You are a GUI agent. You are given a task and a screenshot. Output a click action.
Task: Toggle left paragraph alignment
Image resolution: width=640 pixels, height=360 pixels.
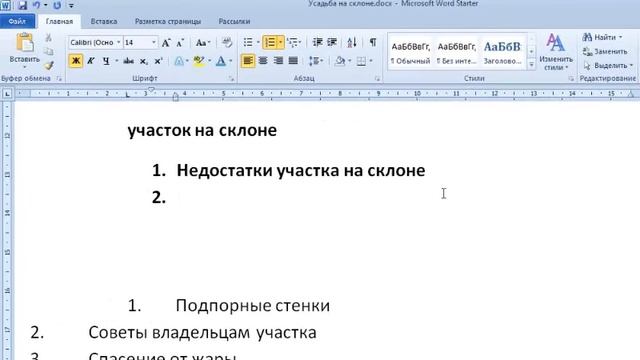248,61
